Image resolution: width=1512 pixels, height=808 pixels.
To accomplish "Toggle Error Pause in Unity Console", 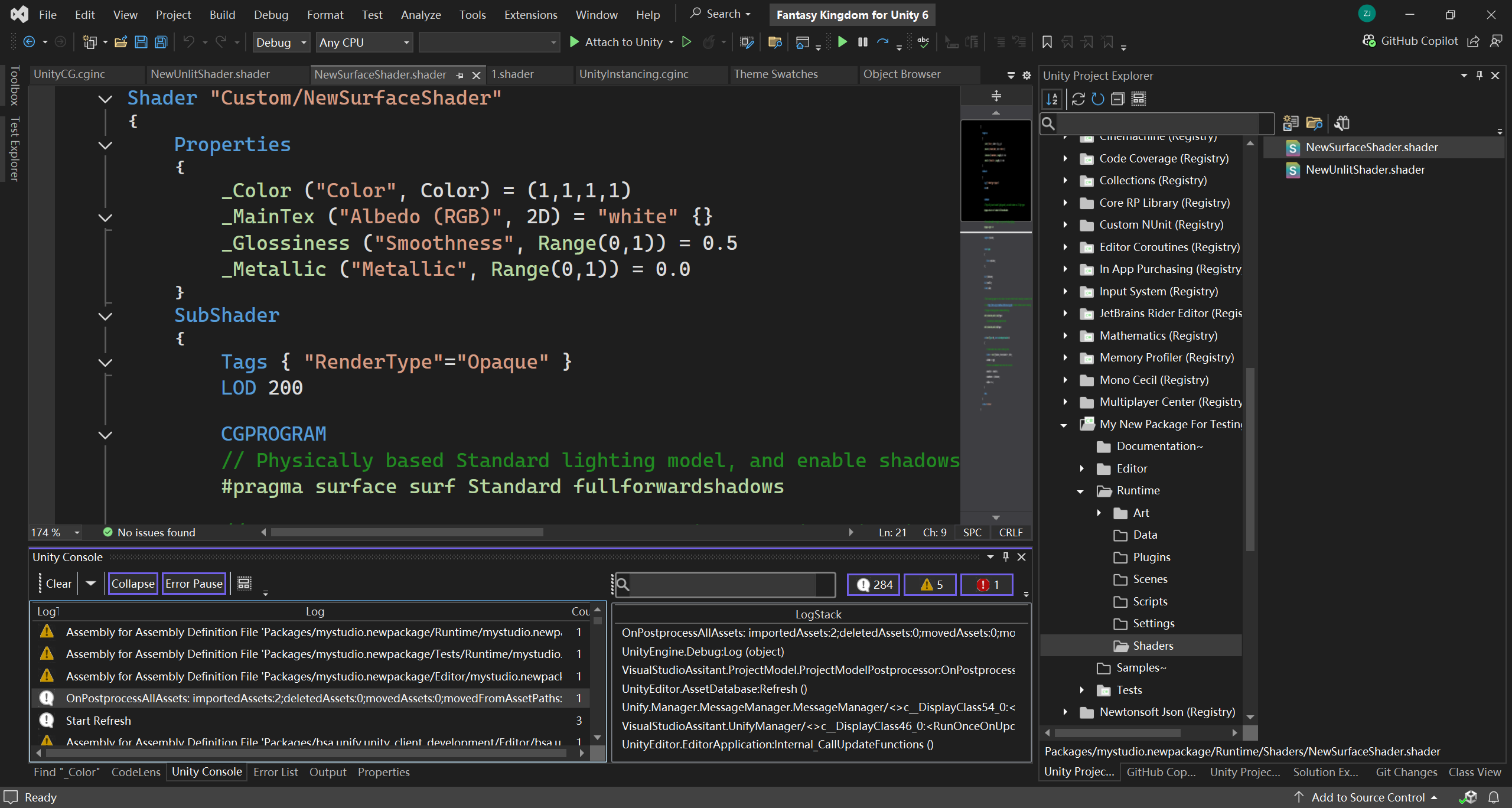I will [x=194, y=584].
